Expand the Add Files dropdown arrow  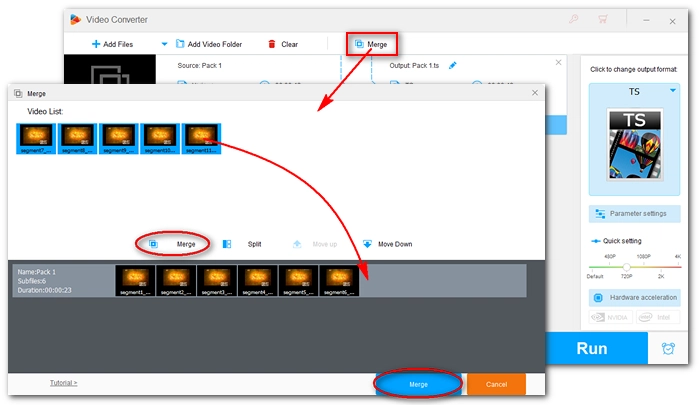[164, 44]
